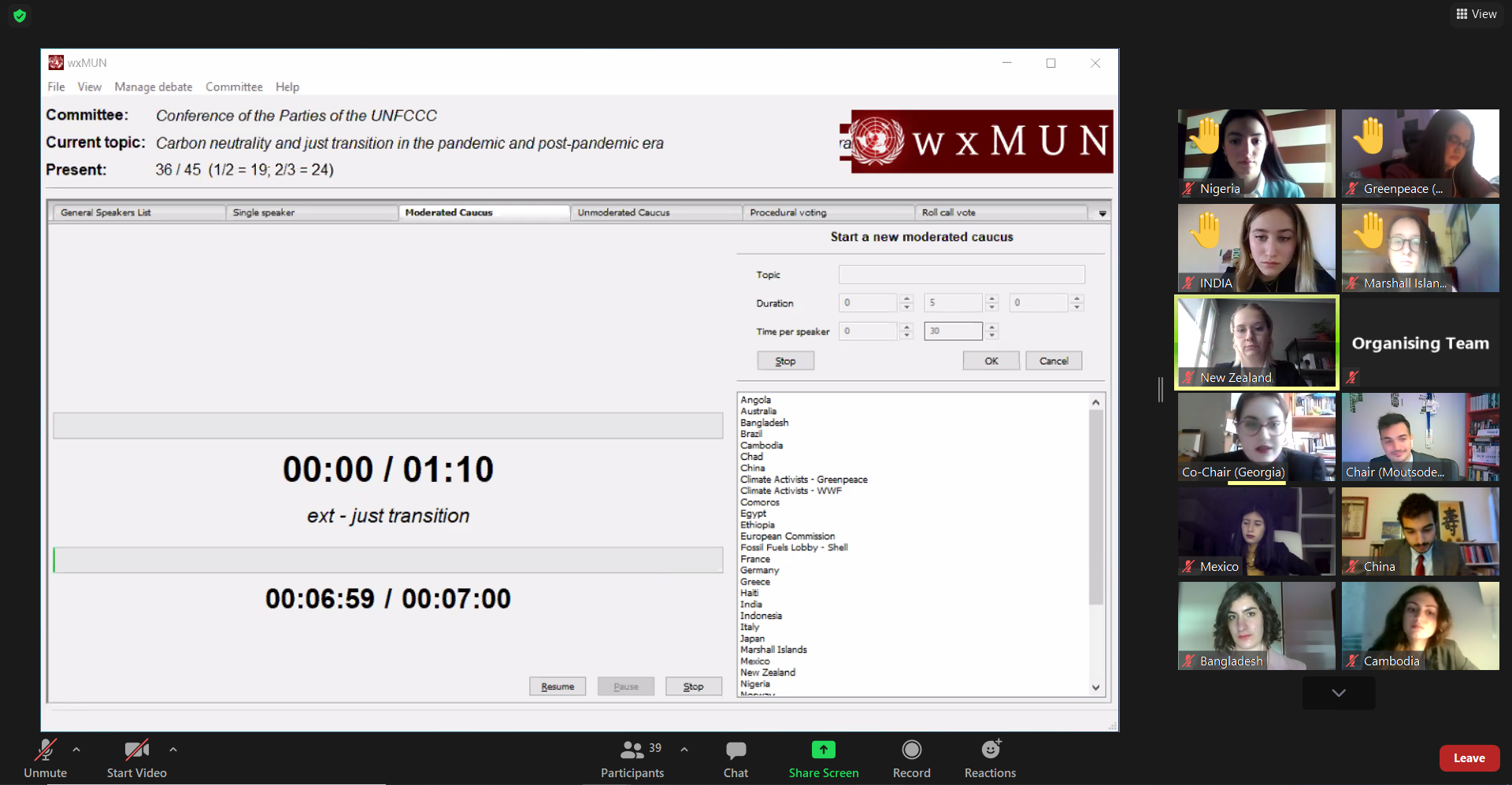The image size is (1512, 785).
Task: Expand audio options arrow beside Unmute
Action: click(76, 750)
